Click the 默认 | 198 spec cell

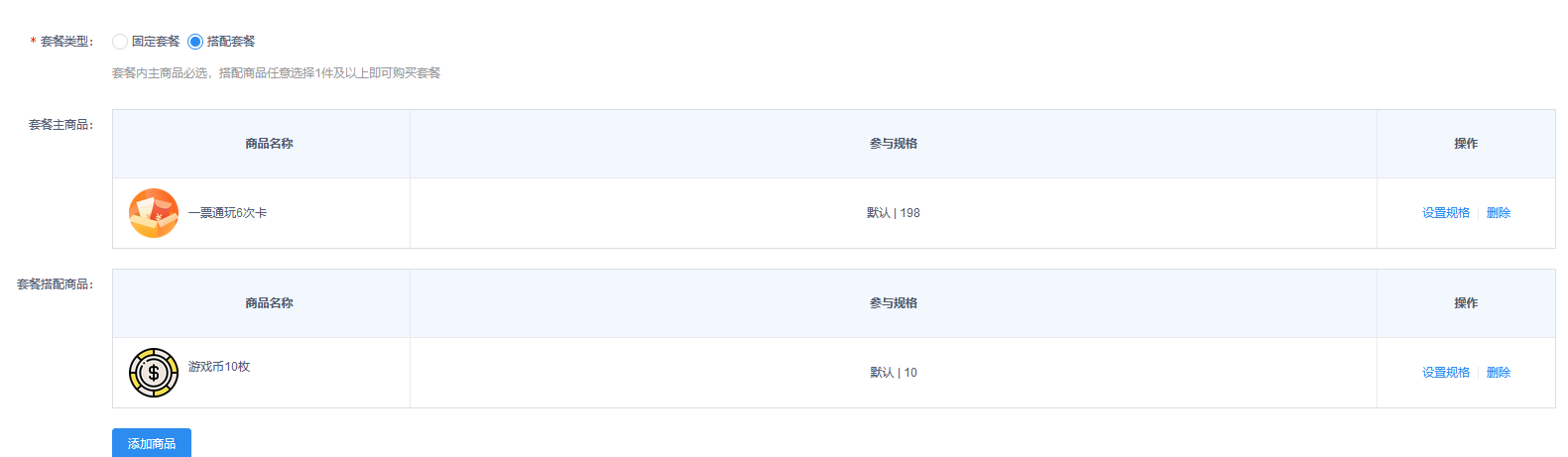coord(894,213)
